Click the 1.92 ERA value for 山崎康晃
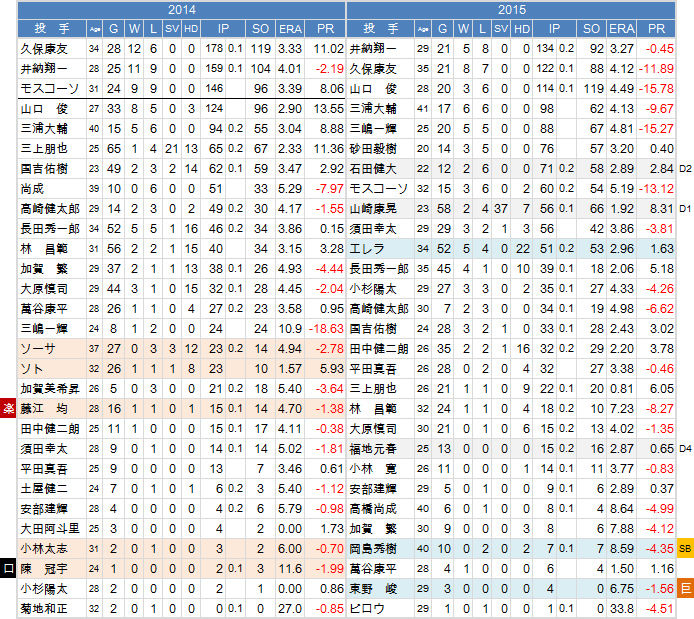694x619 pixels. click(x=621, y=208)
